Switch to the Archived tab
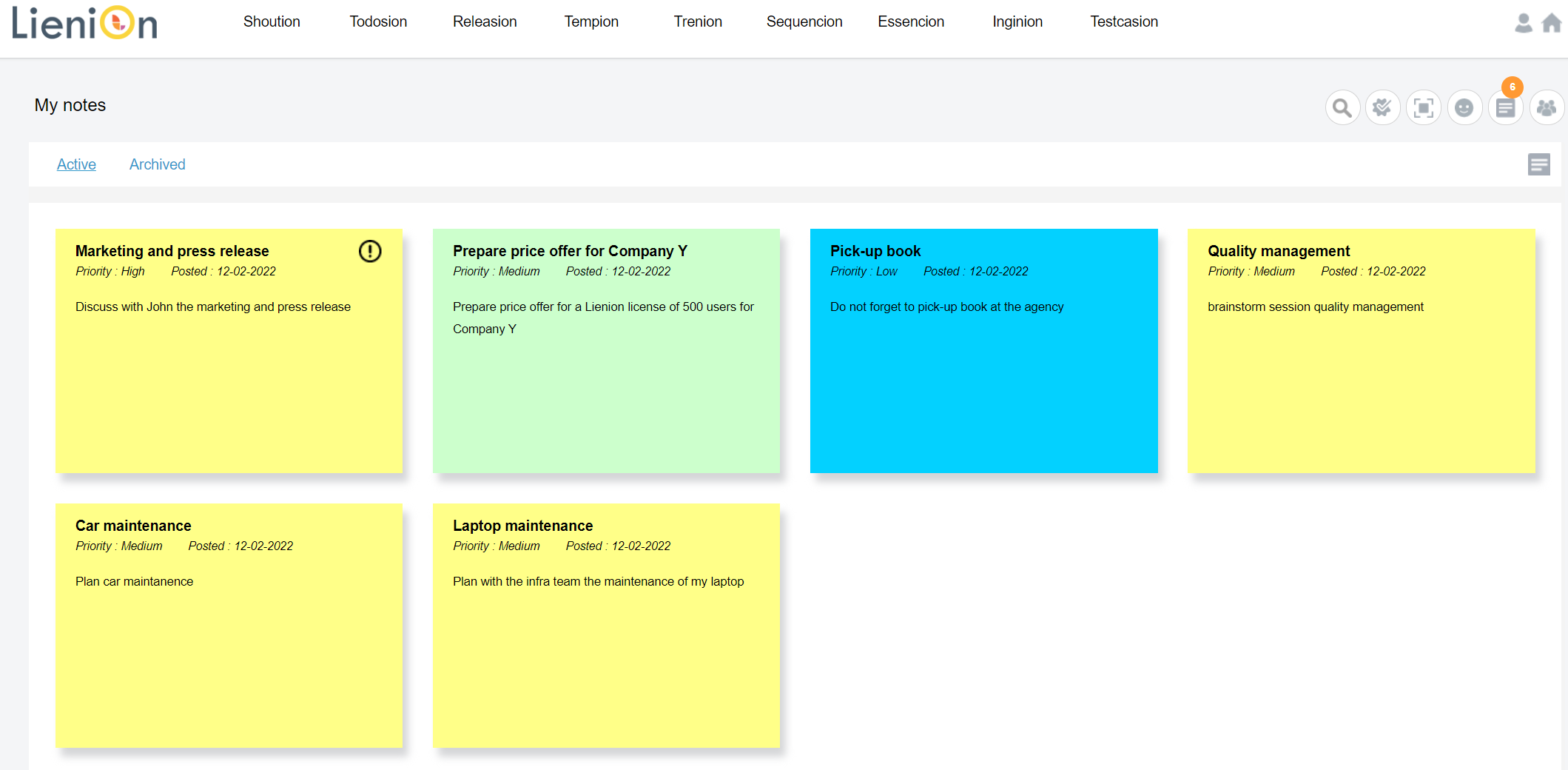Viewport: 1568px width, 770px height. click(x=157, y=164)
